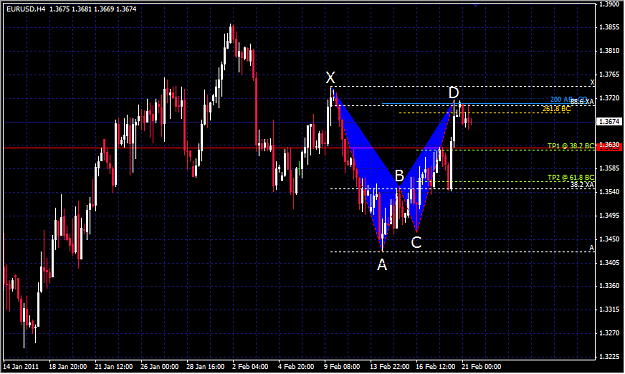Select the white dashed X level line
Image resolution: width=625 pixels, height=374 pixels.
(x=462, y=86)
